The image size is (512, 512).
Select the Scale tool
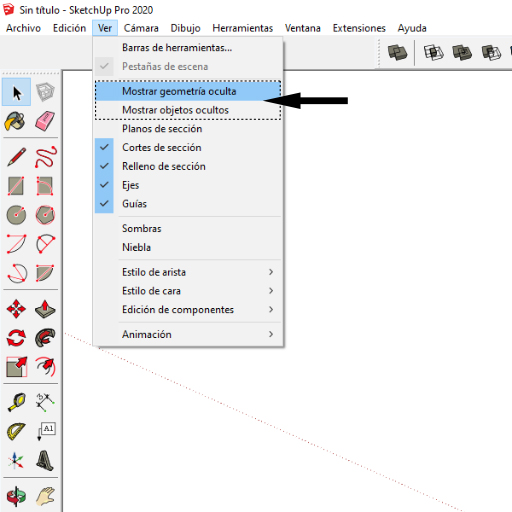coord(16,367)
